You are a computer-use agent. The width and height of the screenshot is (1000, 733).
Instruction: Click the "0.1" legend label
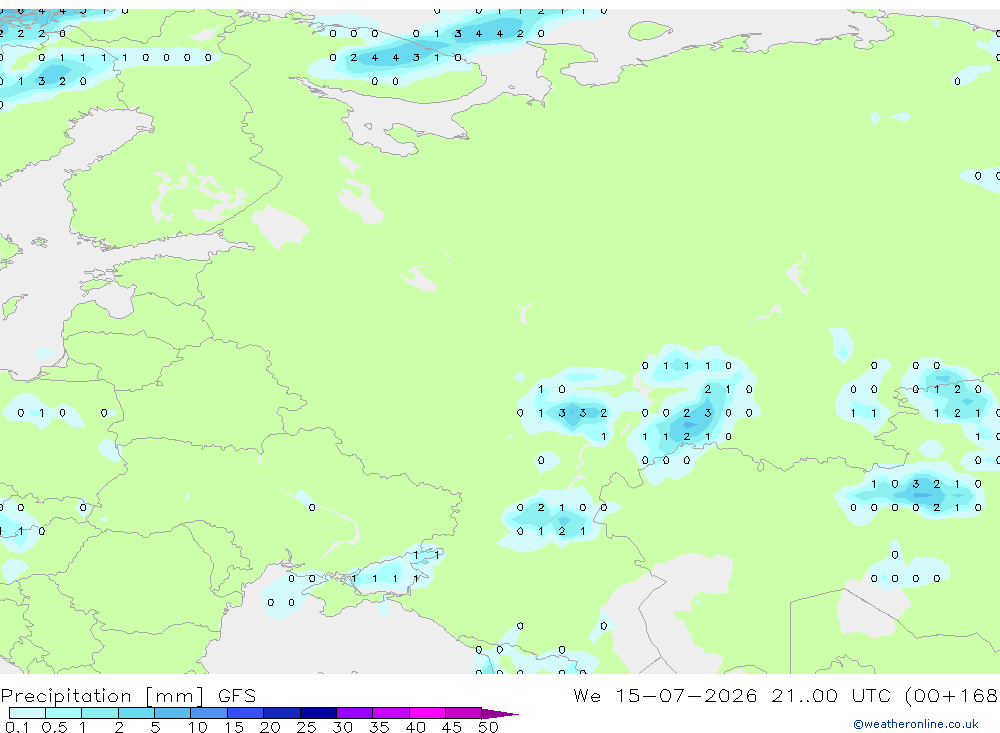17,727
